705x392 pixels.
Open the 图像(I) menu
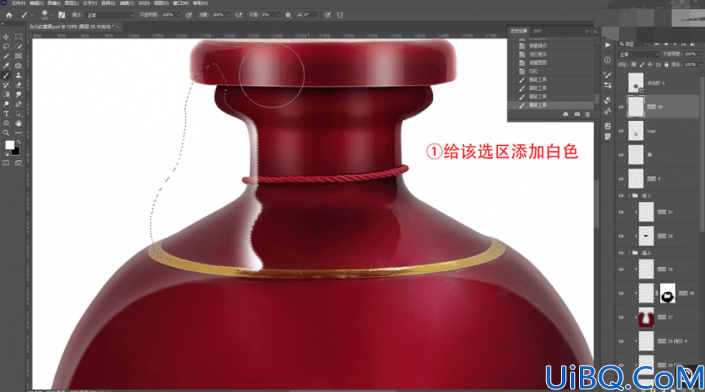[54, 3]
